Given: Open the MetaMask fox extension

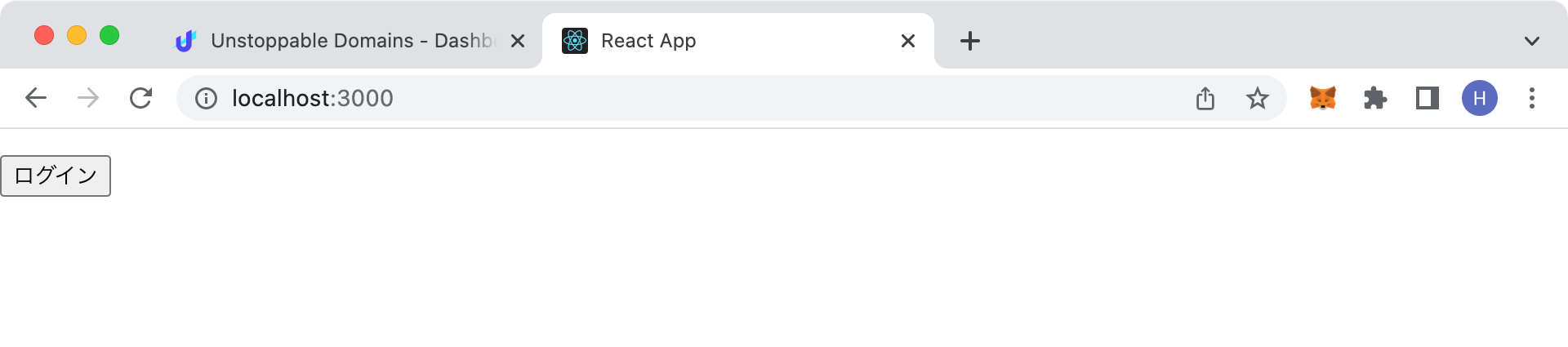Looking at the screenshot, I should [x=1323, y=98].
